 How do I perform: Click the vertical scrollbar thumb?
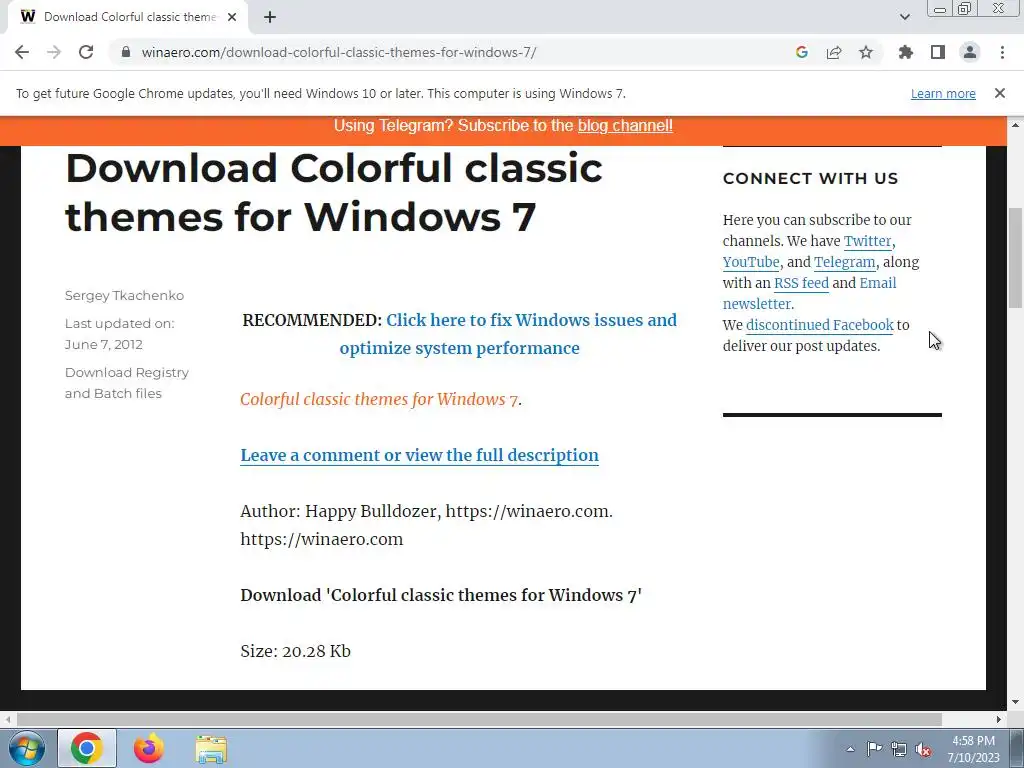1015,258
